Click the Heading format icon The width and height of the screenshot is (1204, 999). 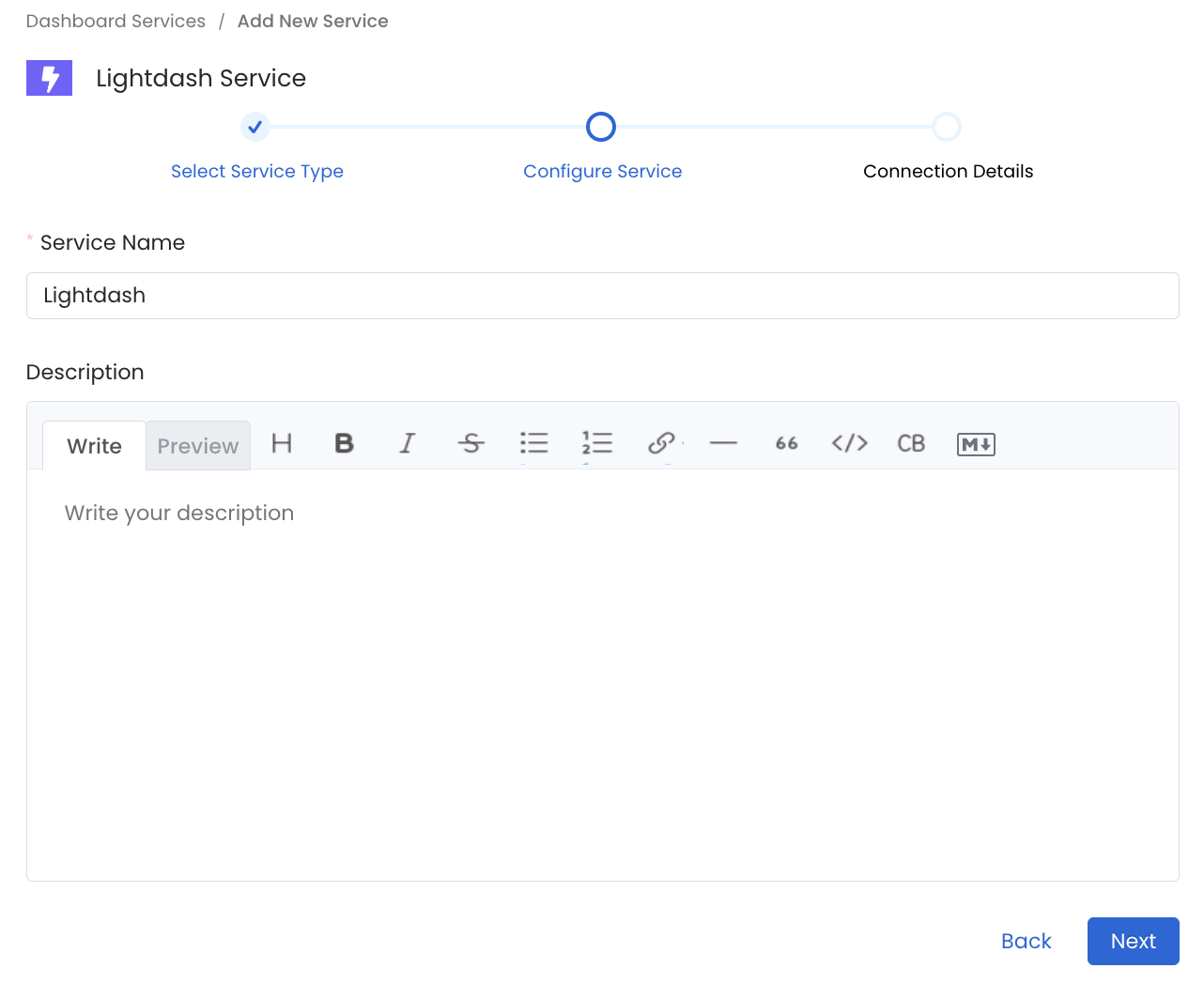(282, 443)
